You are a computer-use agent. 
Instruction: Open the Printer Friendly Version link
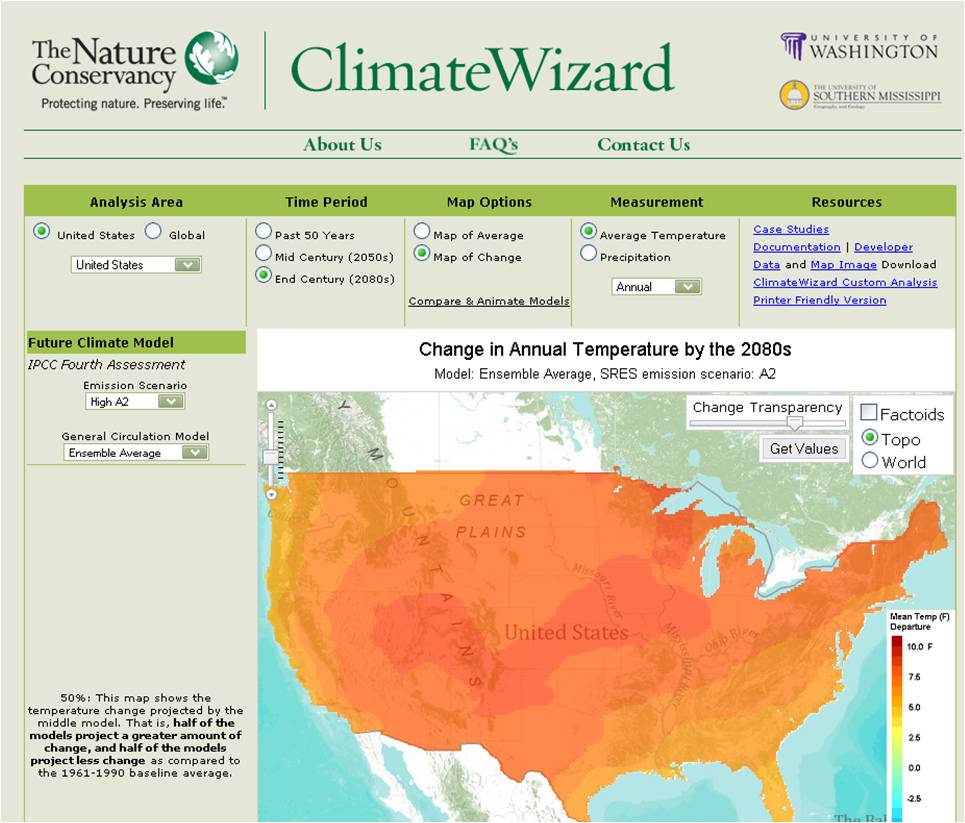tap(820, 300)
